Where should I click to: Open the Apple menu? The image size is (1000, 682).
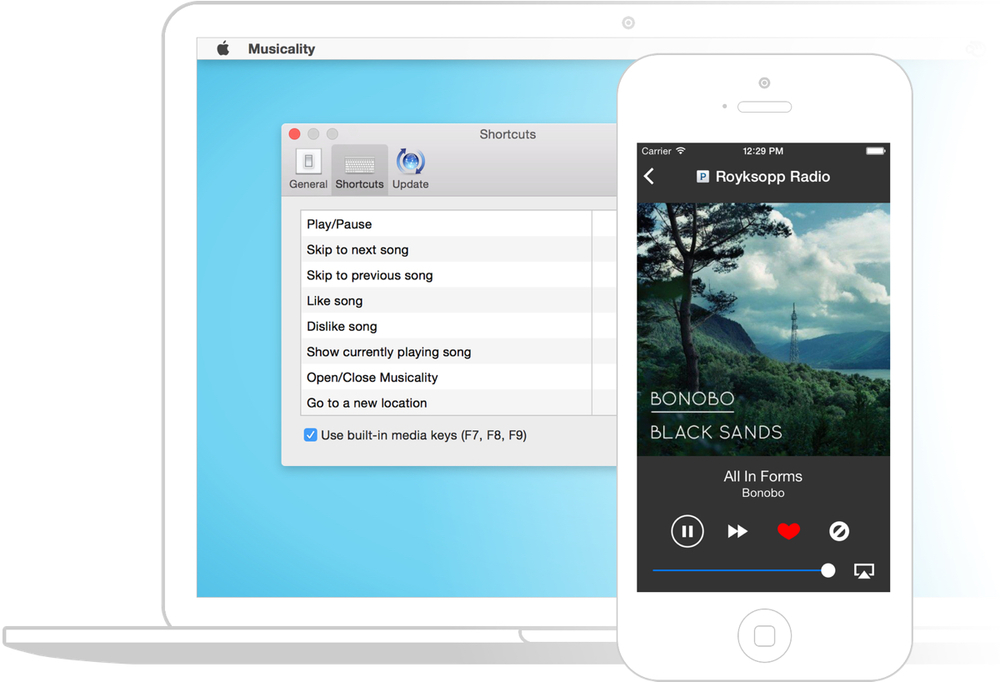click(x=223, y=48)
